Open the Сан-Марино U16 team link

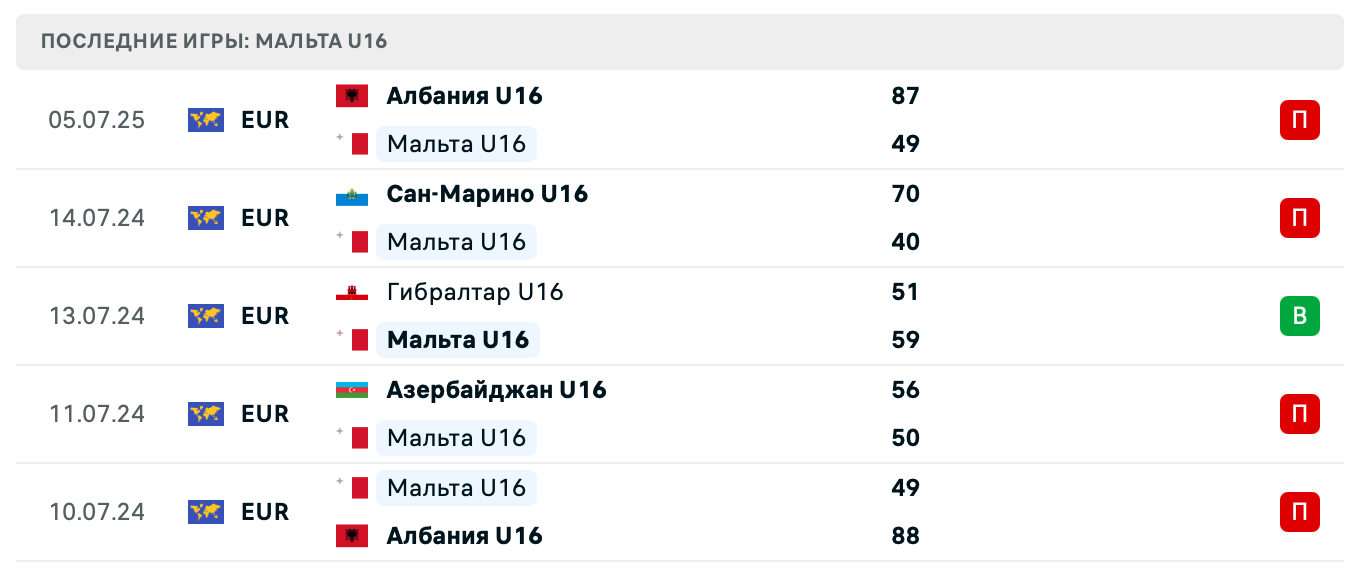tap(487, 194)
